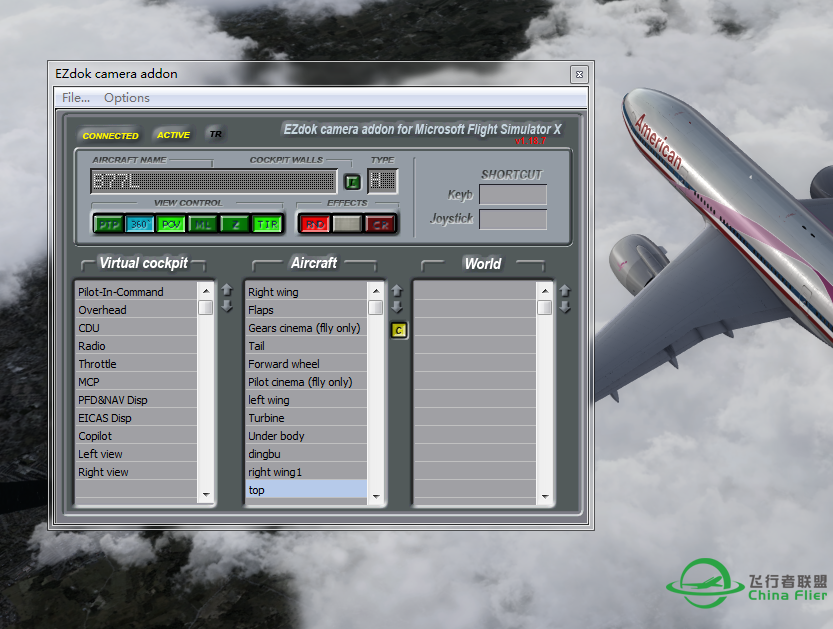The image size is (833, 629).
Task: Click the yellow C icon beside Aircraft list
Action: 398,330
